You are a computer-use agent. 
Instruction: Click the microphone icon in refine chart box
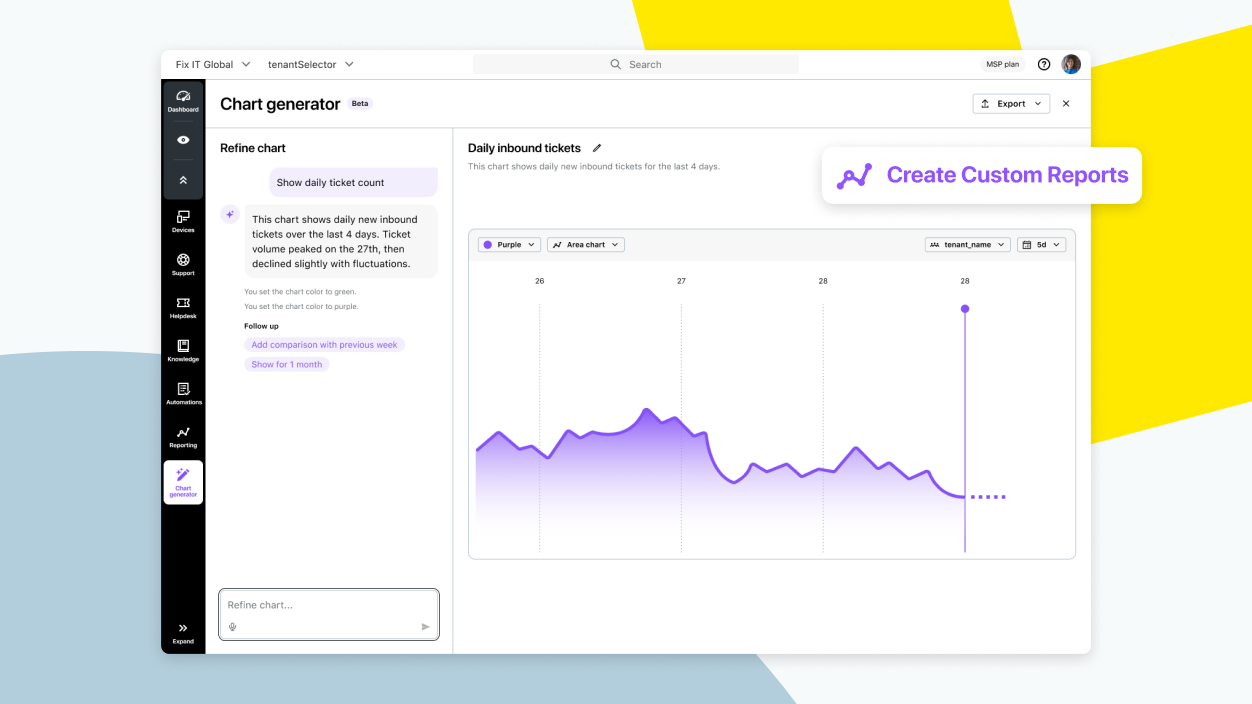coord(232,627)
